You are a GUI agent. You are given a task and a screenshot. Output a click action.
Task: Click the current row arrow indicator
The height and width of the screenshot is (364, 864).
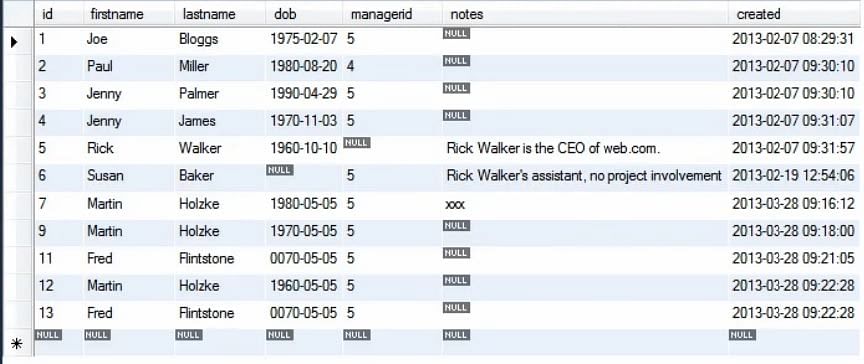(15, 42)
